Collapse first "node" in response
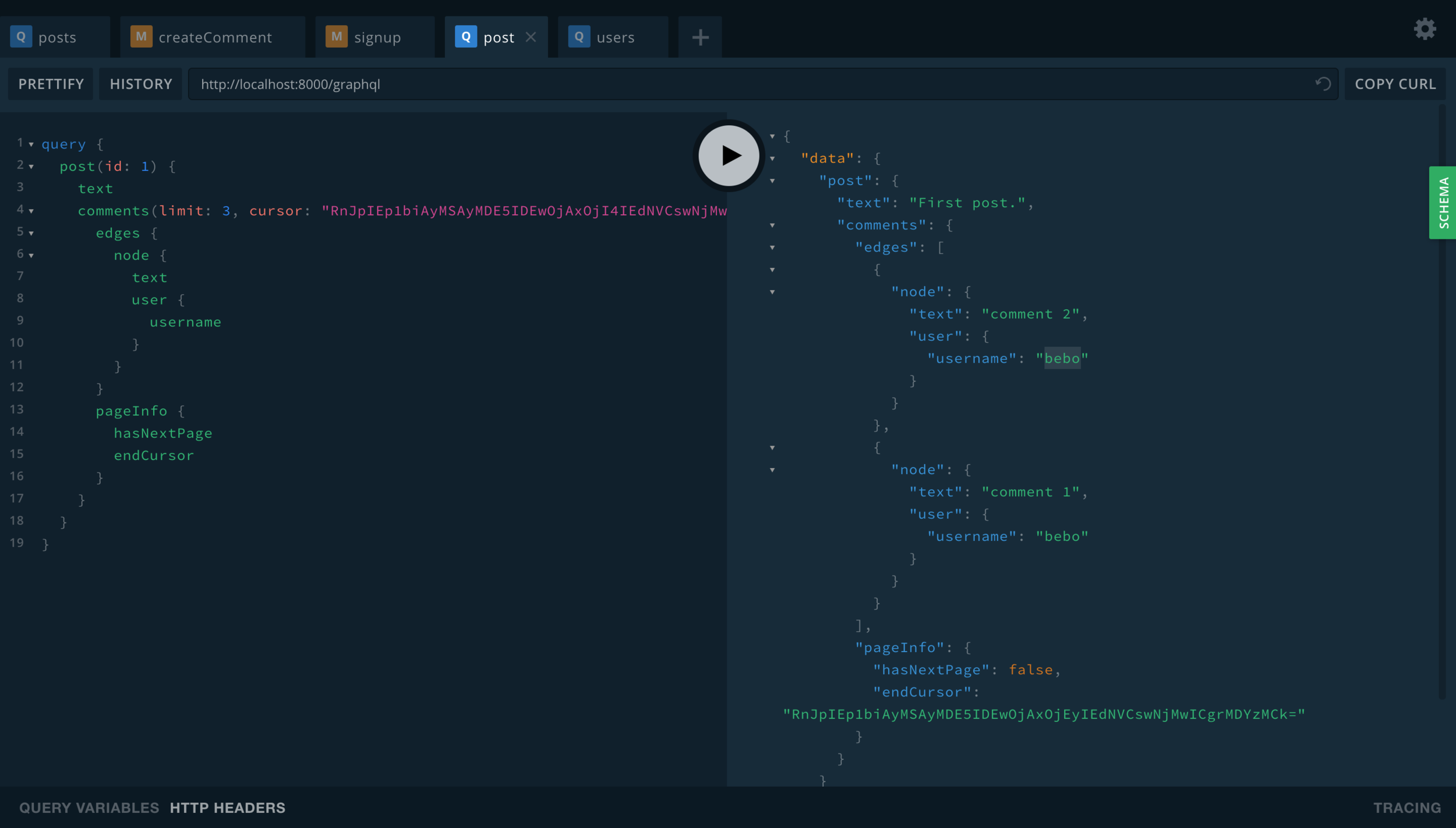 (772, 292)
